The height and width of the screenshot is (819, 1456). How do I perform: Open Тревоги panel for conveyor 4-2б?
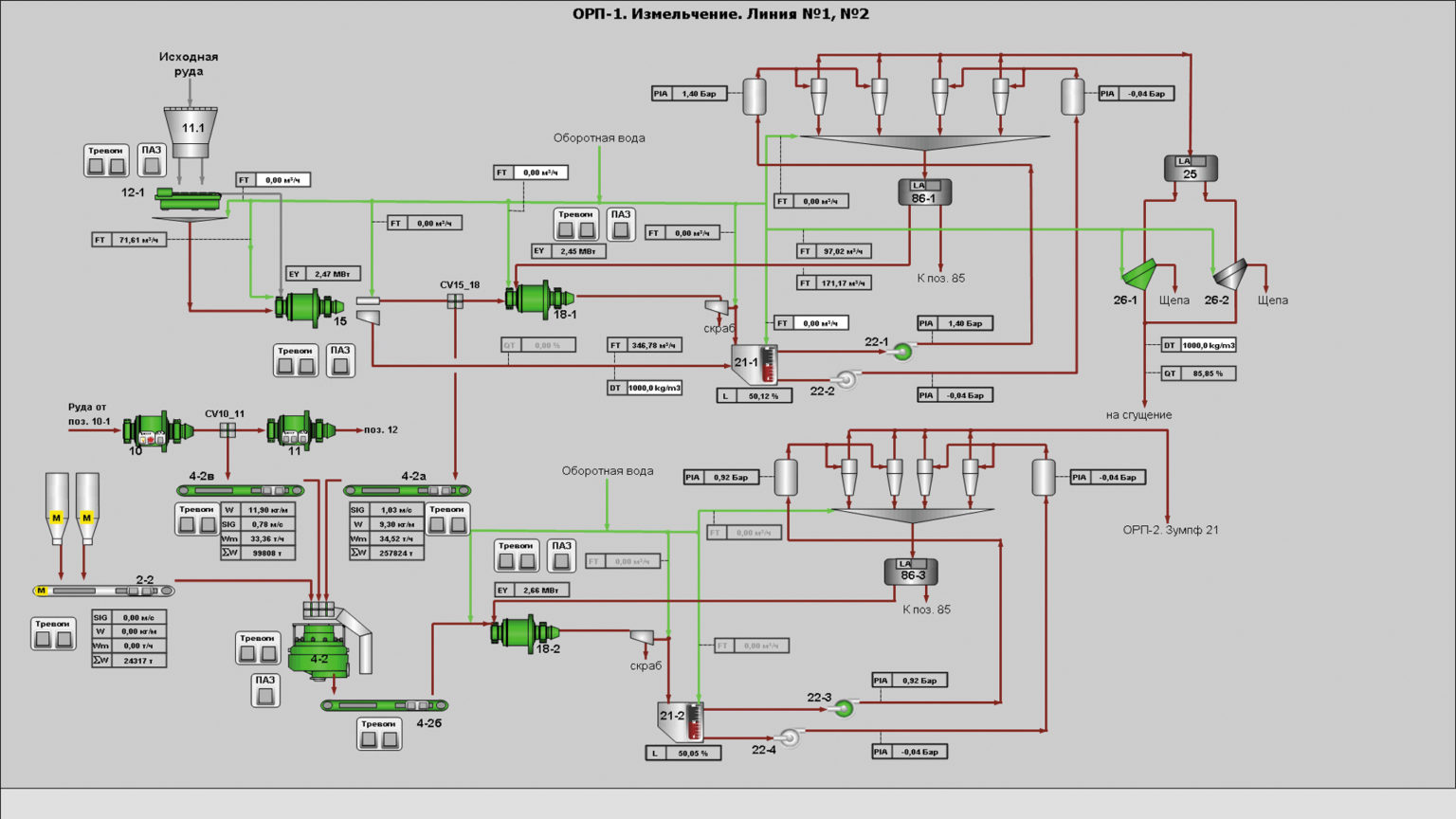(379, 735)
